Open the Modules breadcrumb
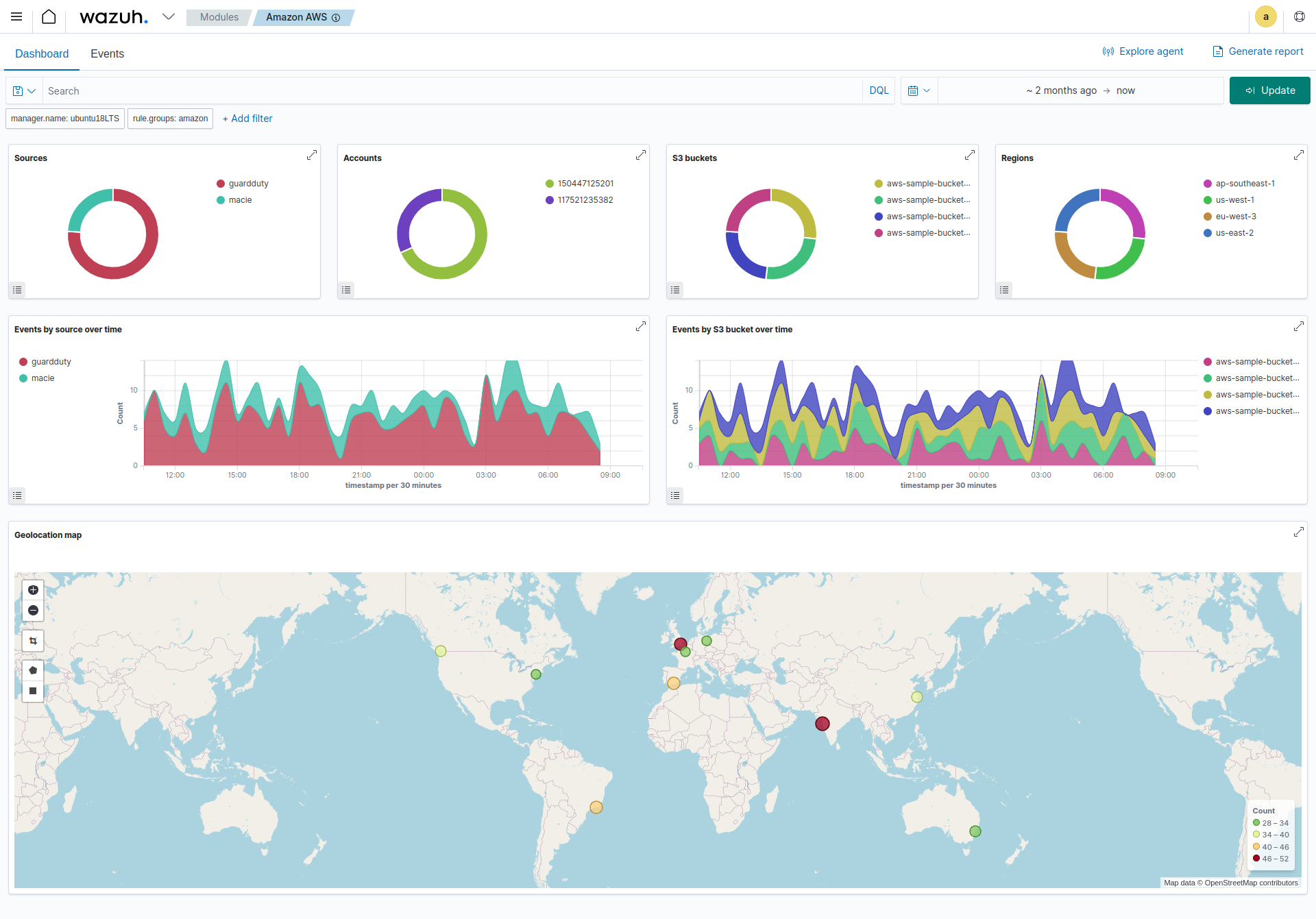 [x=219, y=17]
